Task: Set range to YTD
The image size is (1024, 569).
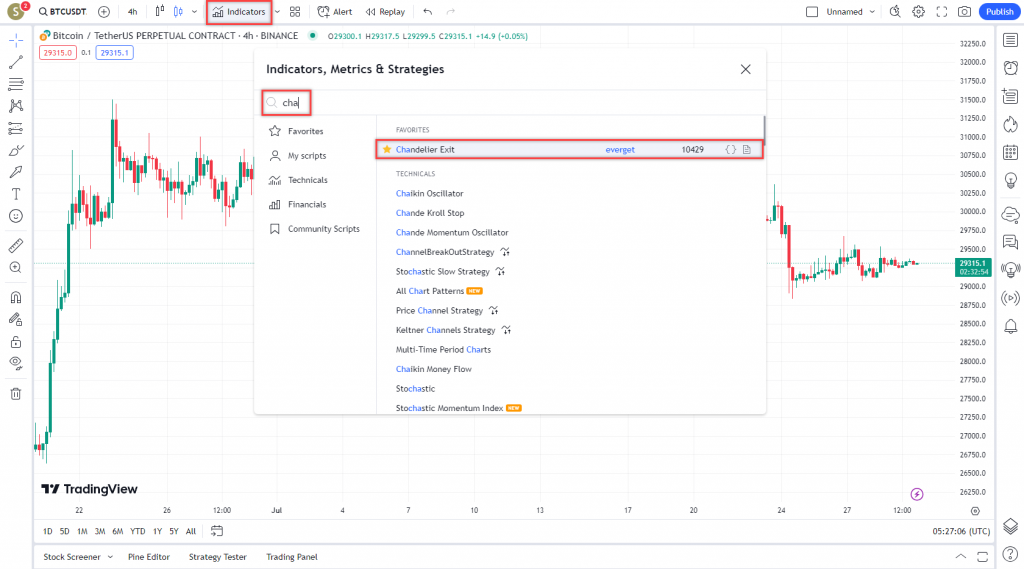Action: [138, 532]
